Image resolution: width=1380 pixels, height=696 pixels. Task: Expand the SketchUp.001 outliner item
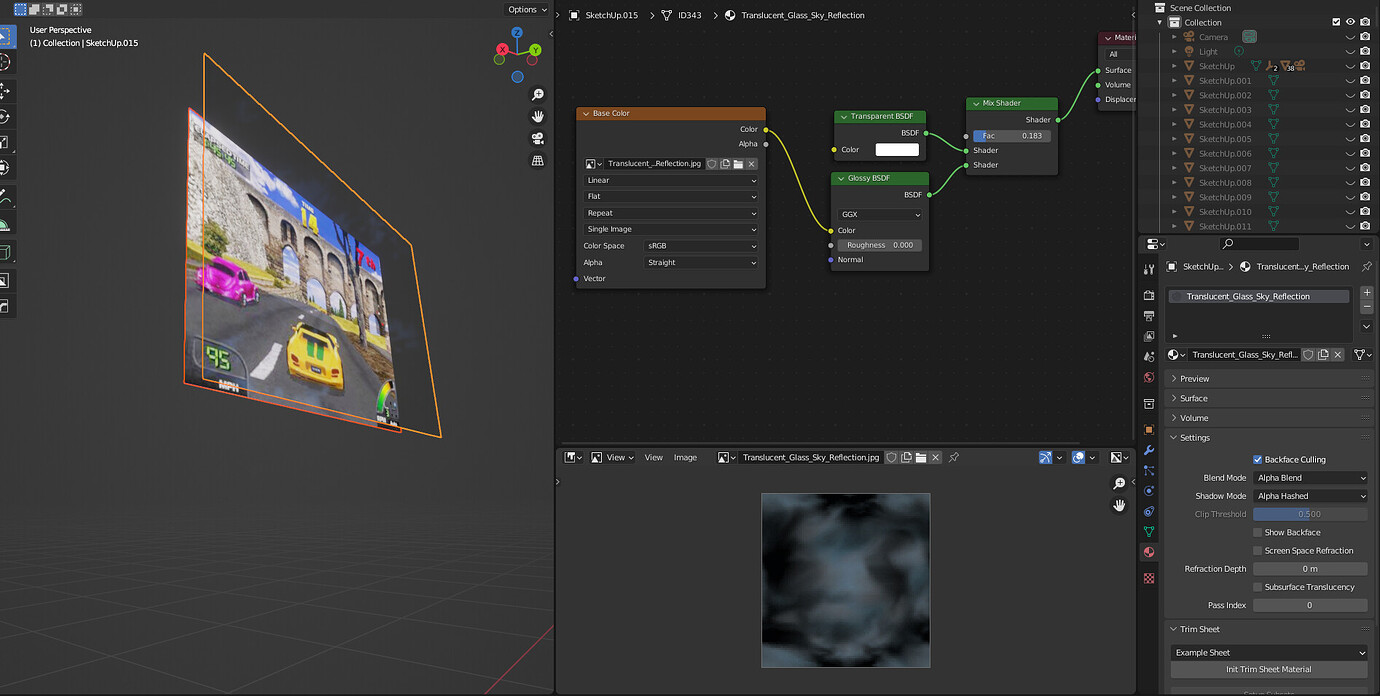1172,80
